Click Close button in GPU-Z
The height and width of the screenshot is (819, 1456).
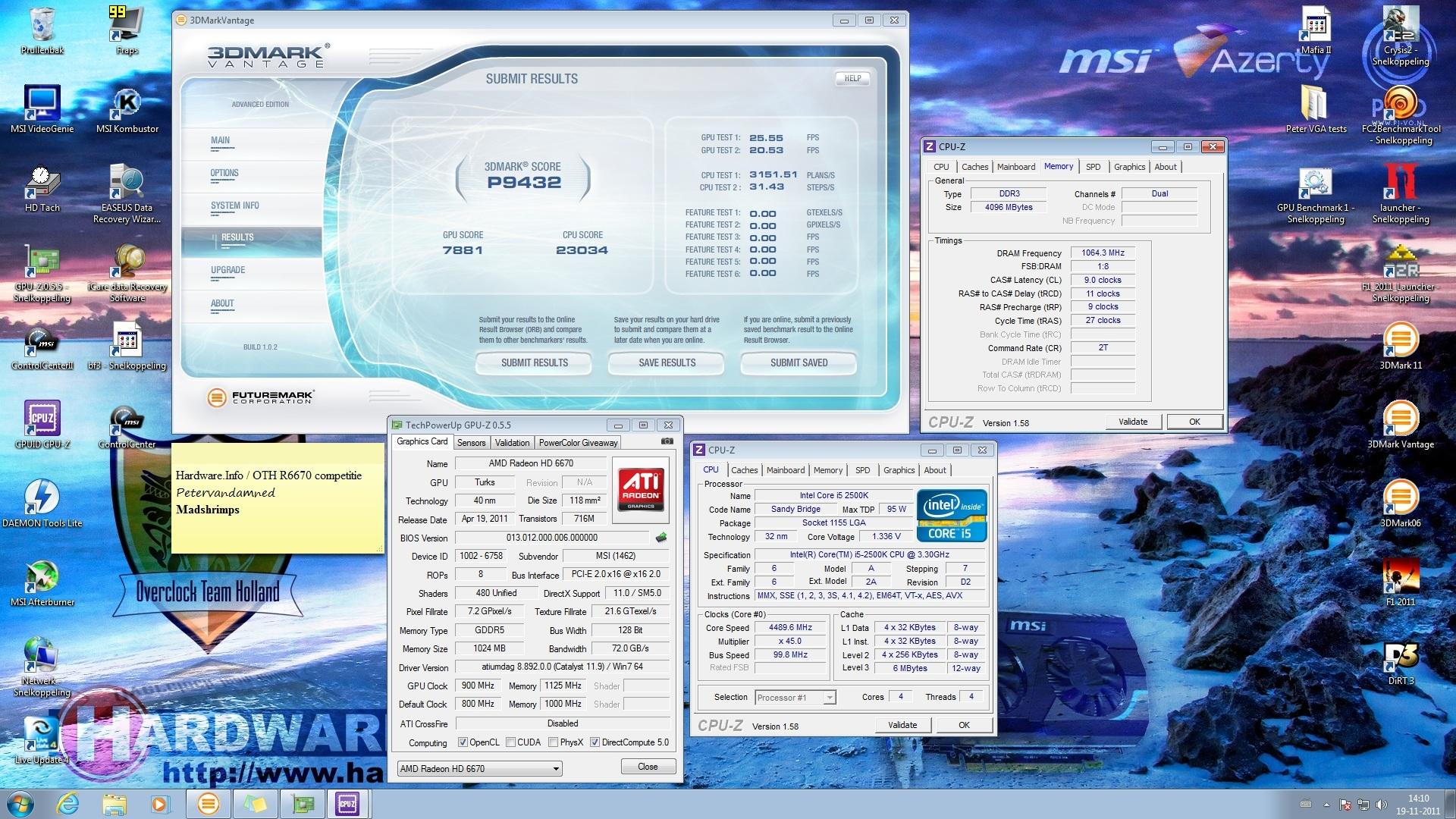pos(648,767)
